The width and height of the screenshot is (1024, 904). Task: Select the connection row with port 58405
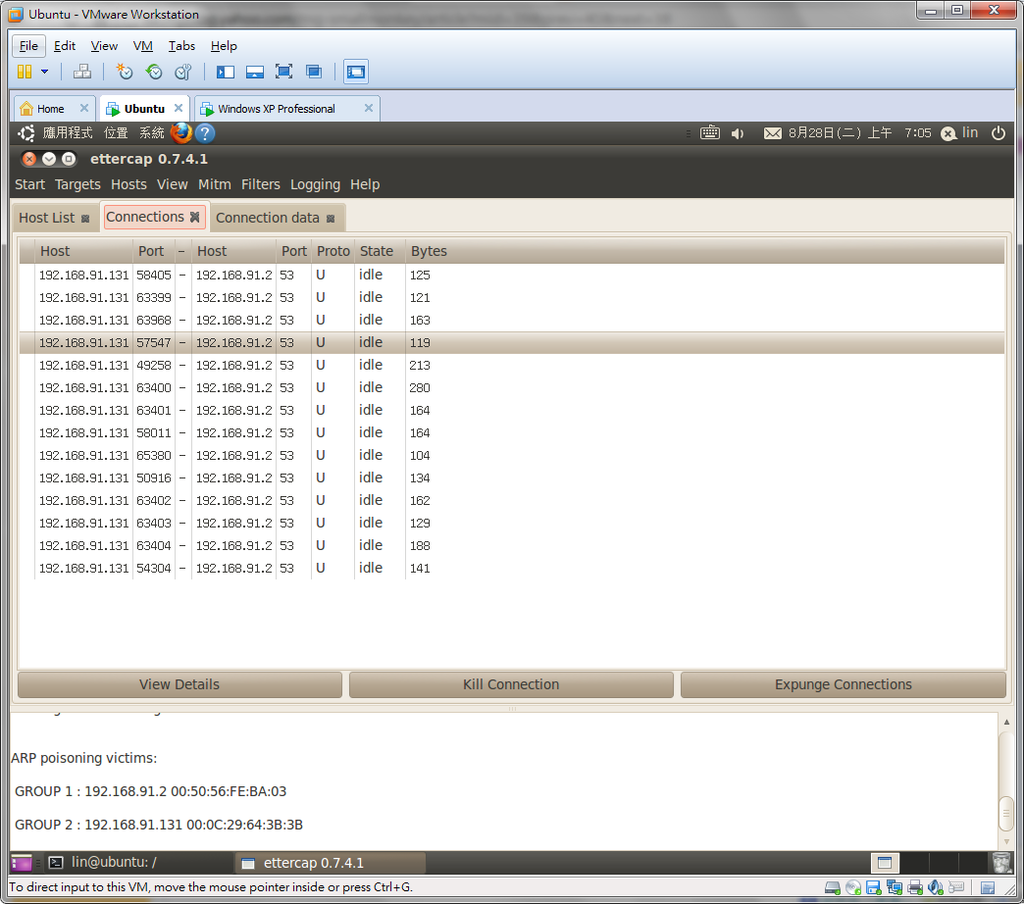click(512, 275)
